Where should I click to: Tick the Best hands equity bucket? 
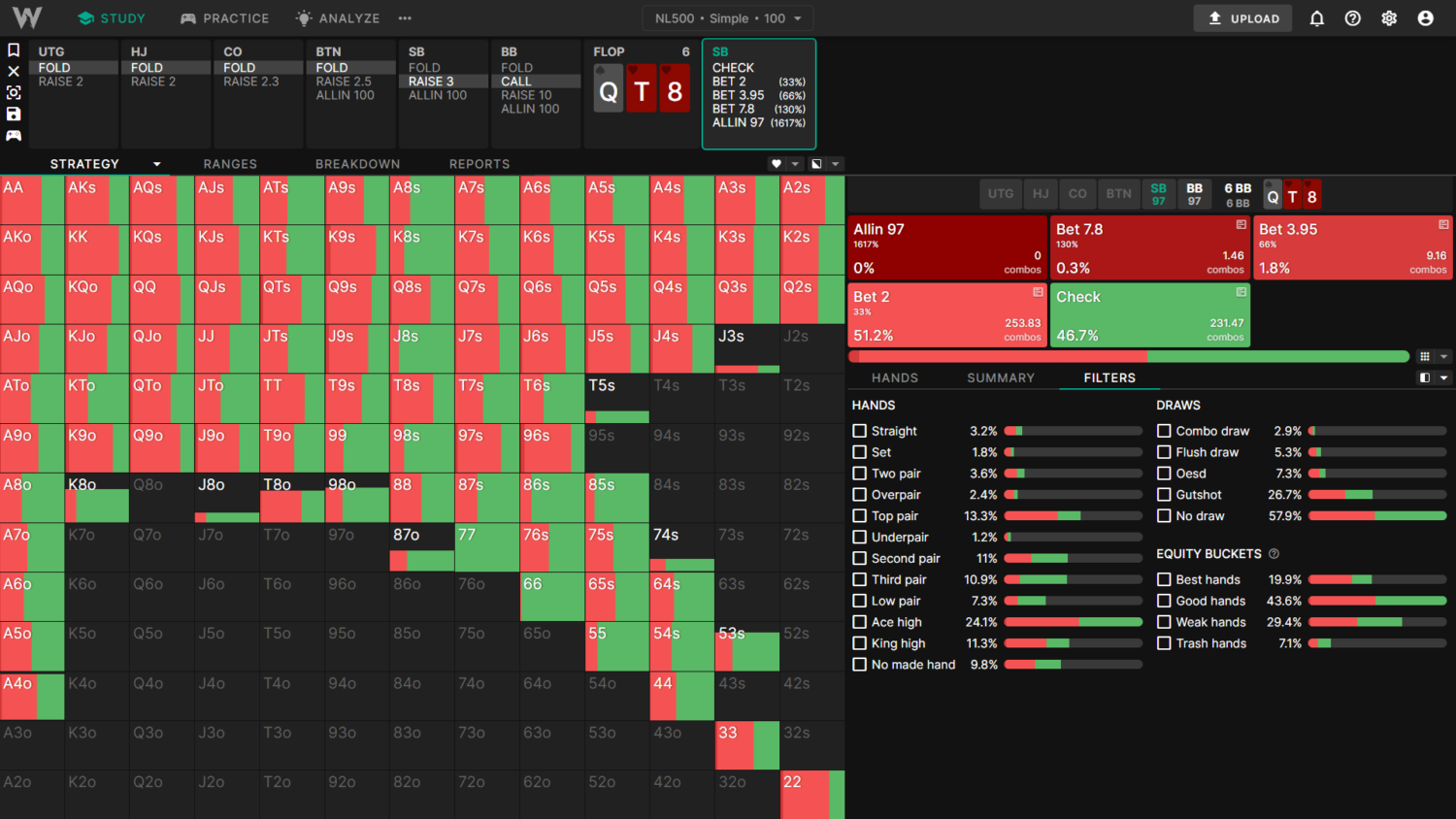1164,579
